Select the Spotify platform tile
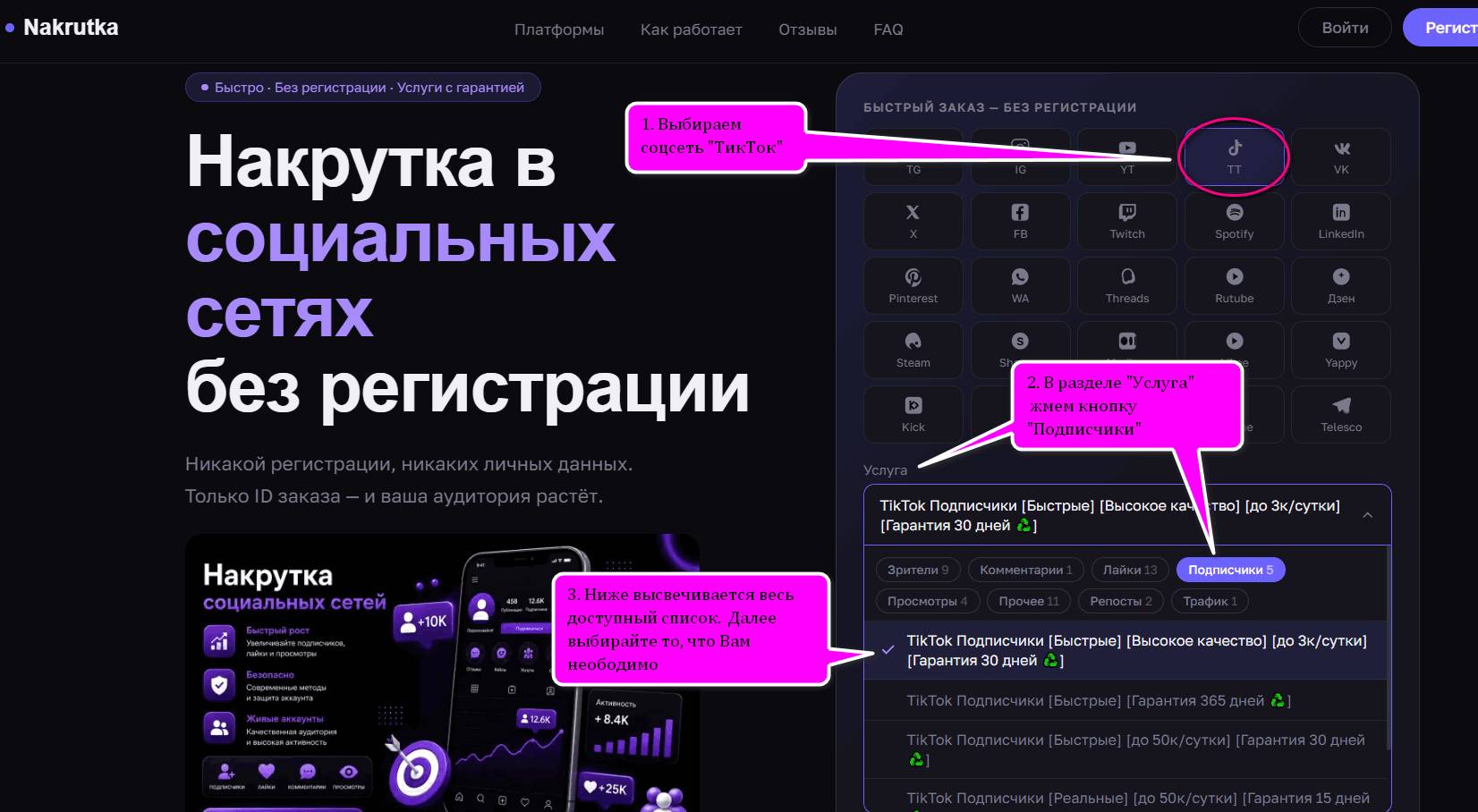This screenshot has width=1478, height=812. [1234, 221]
